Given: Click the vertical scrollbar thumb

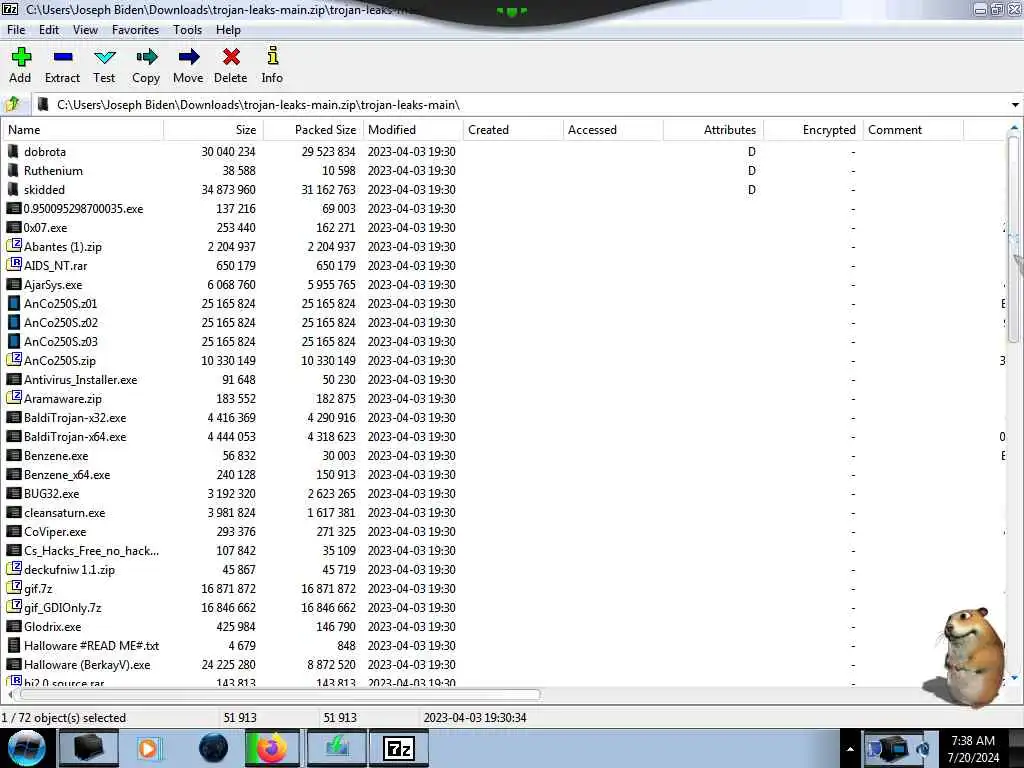Looking at the screenshot, I should [1014, 238].
